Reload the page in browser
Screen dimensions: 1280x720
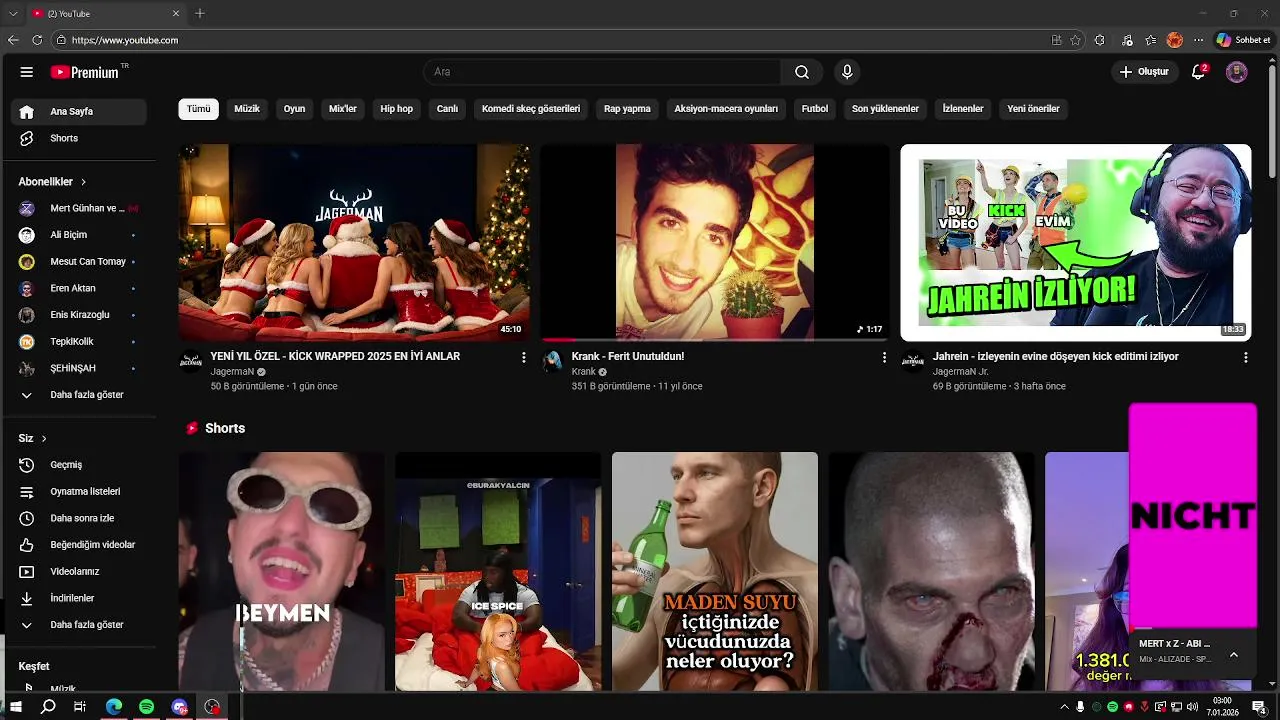[37, 40]
